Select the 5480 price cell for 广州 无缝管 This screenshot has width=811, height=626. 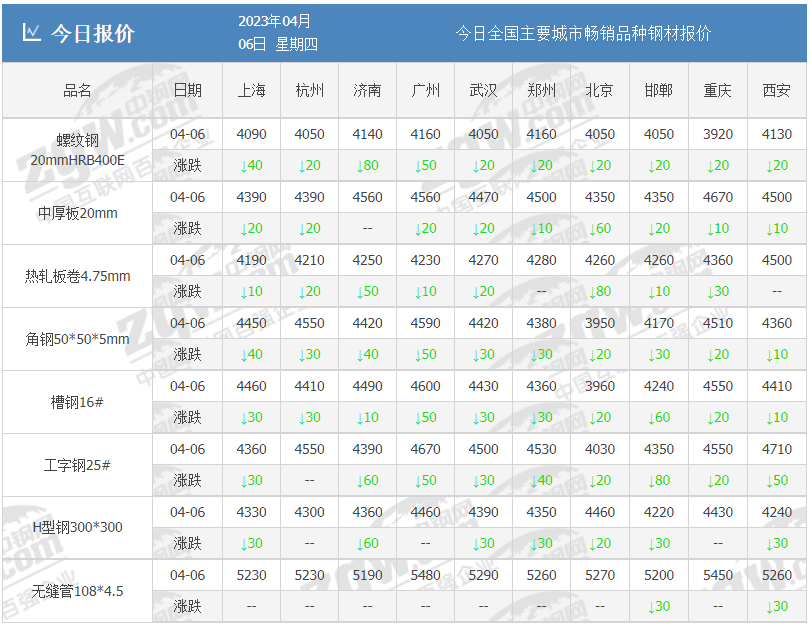pyautogui.click(x=426, y=574)
